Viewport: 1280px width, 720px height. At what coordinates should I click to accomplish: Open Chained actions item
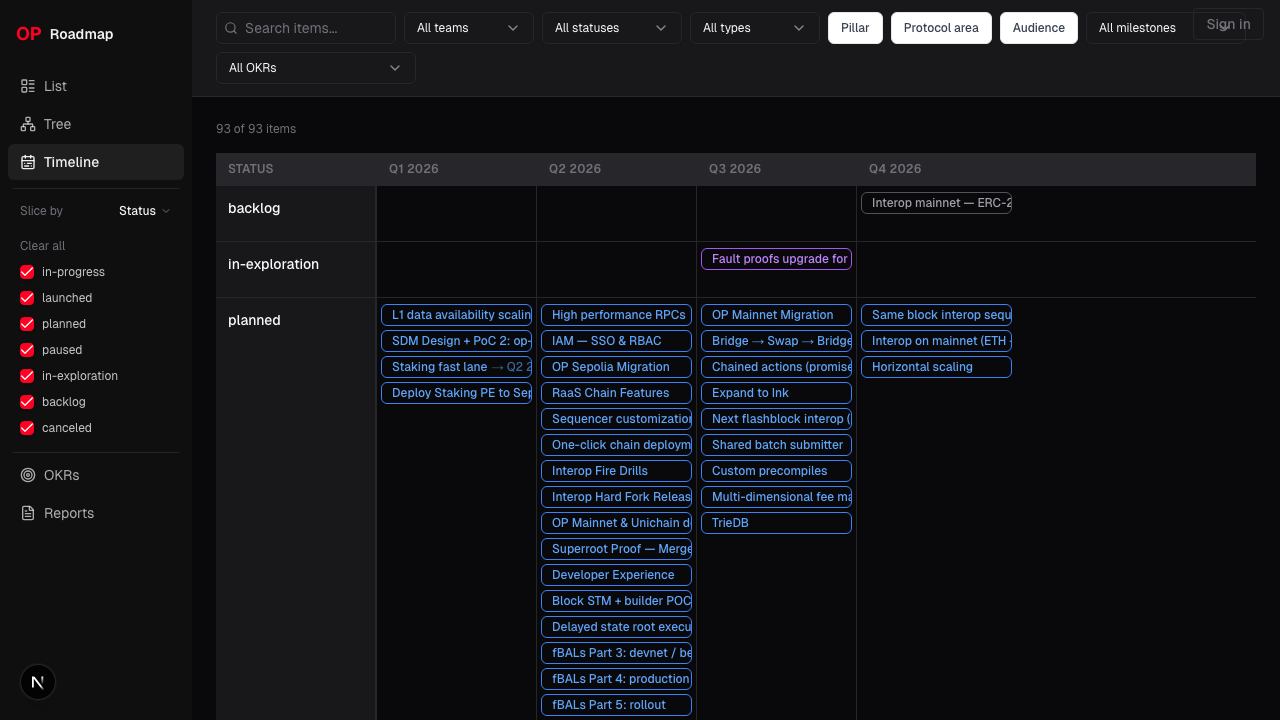[x=776, y=367]
